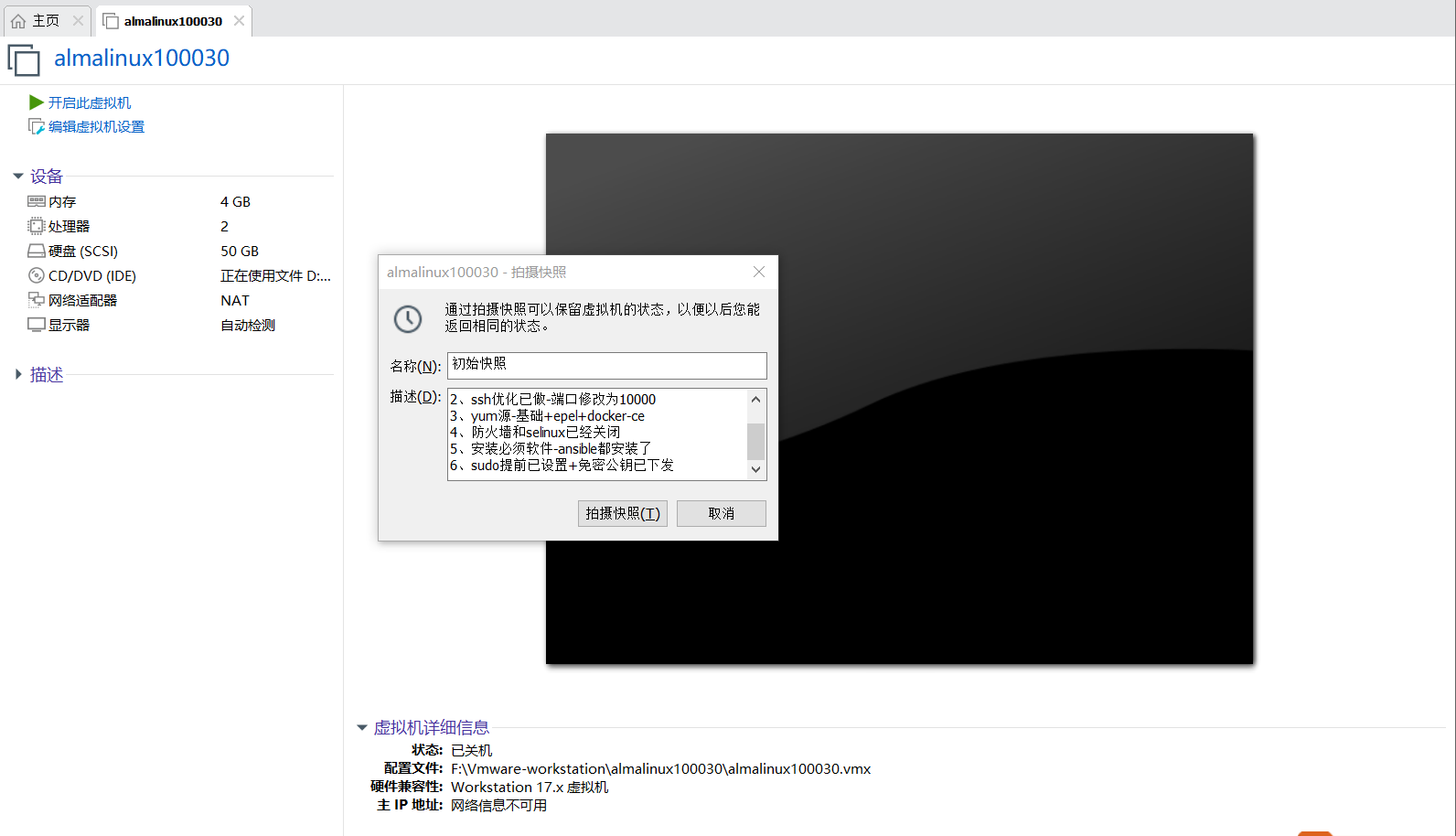Select the 网络适配器 network icon
Viewport: 1456px width, 836px height.
point(37,300)
